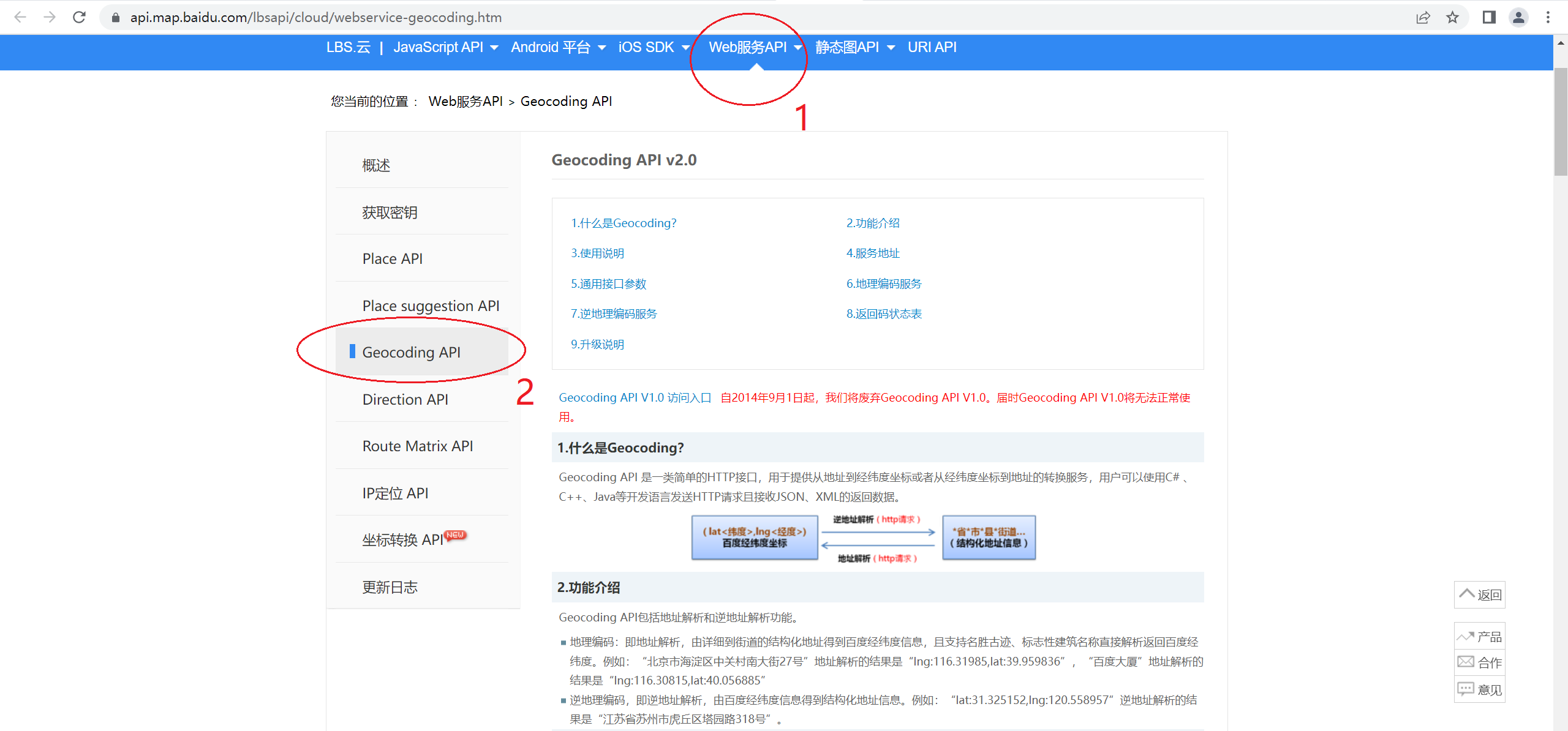The height and width of the screenshot is (731, 1568).
Task: Click inside the browser address bar
Action: tap(429, 17)
